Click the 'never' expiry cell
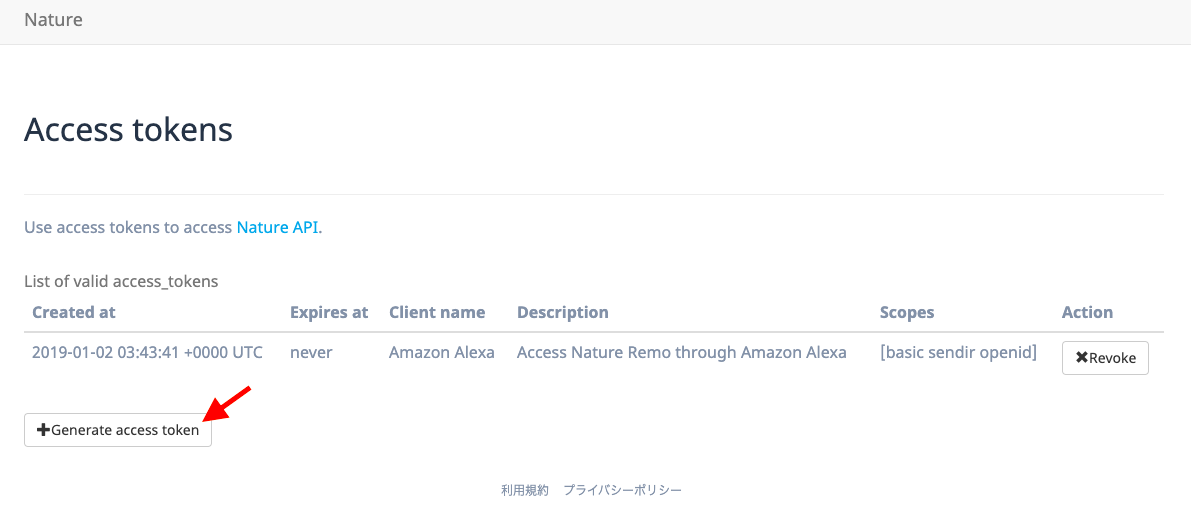 tap(311, 353)
